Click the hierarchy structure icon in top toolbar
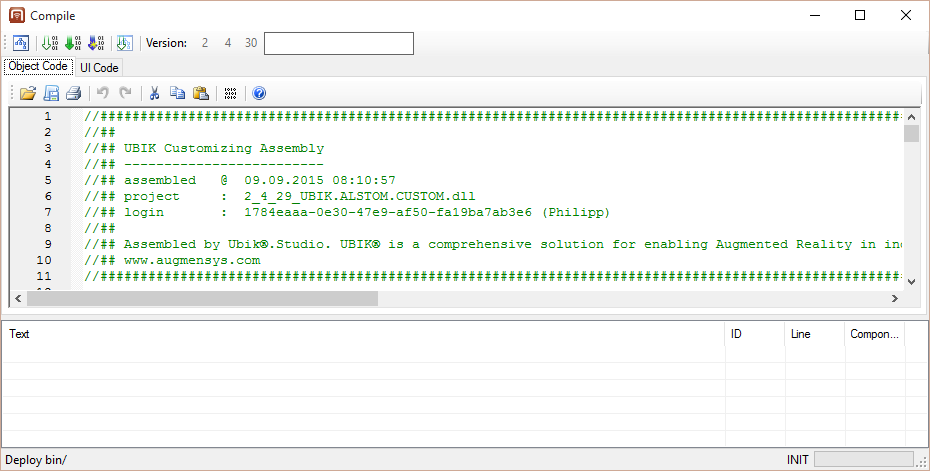 coord(20,43)
